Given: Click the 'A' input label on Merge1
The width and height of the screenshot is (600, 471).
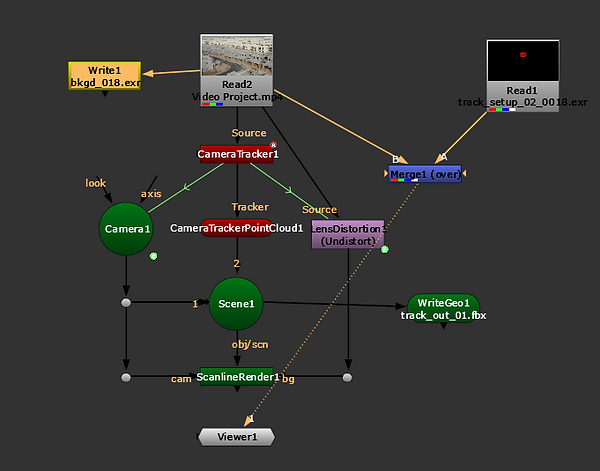Looking at the screenshot, I should point(443,157).
